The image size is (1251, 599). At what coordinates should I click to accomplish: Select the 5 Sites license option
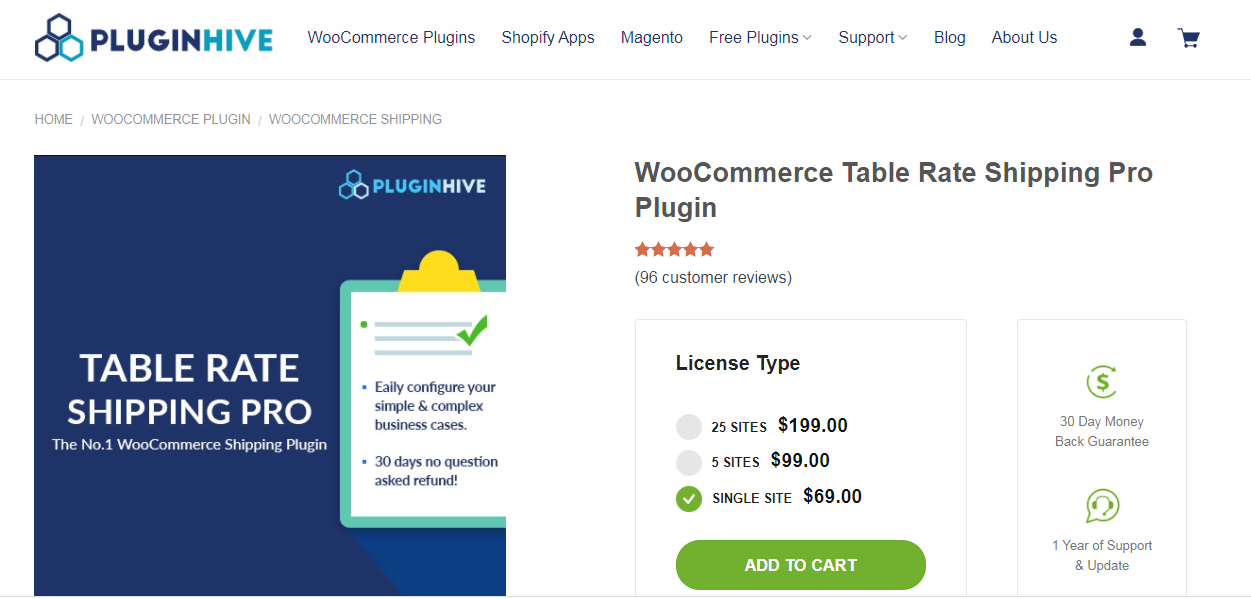689,463
